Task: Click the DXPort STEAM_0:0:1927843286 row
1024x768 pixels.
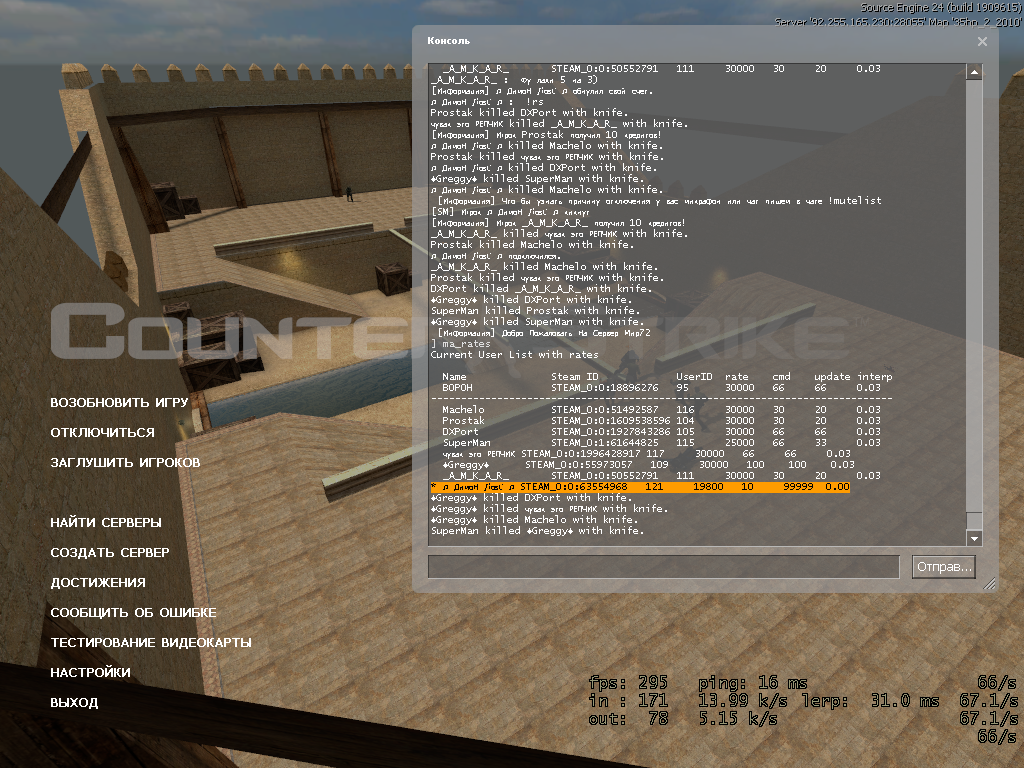Action: (x=661, y=432)
